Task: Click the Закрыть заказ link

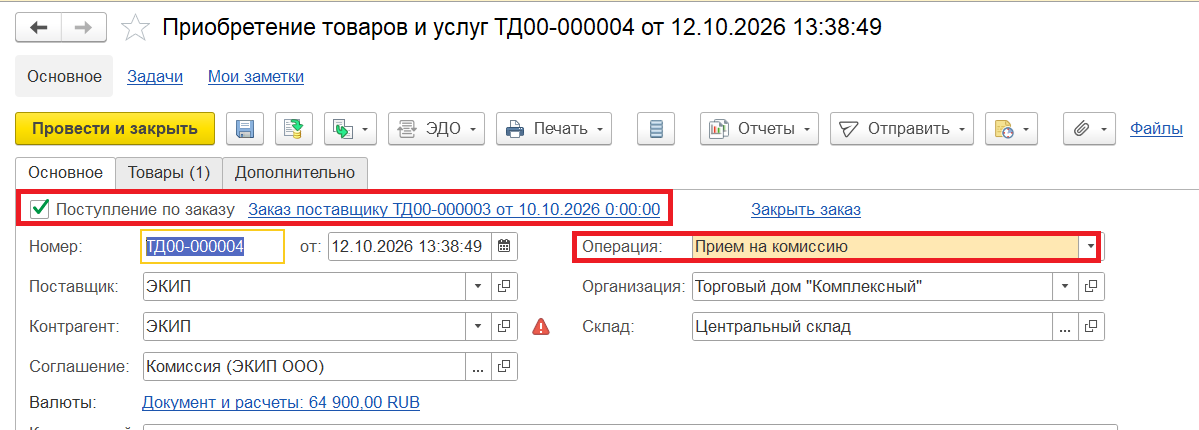Action: 806,209
